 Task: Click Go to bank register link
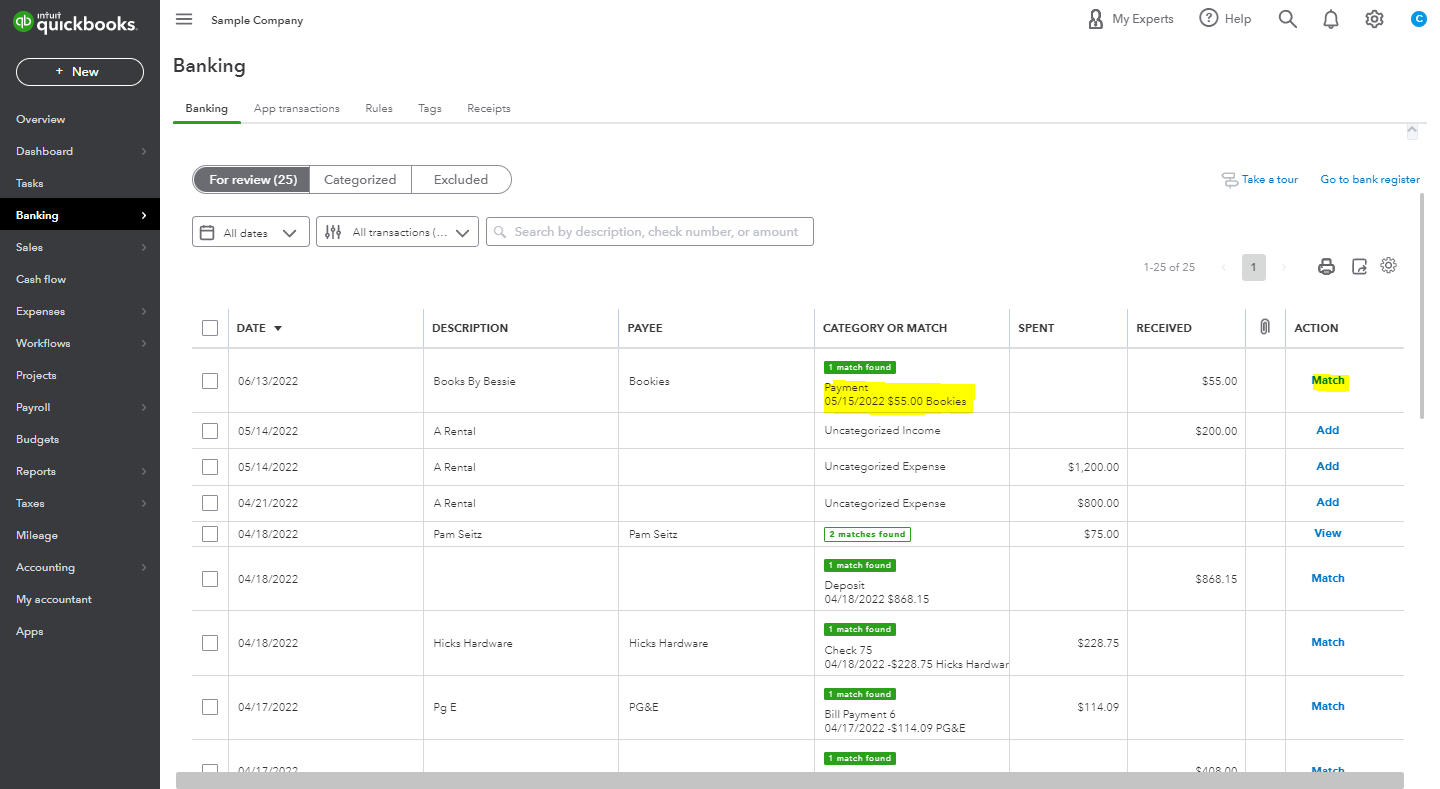tap(1370, 180)
